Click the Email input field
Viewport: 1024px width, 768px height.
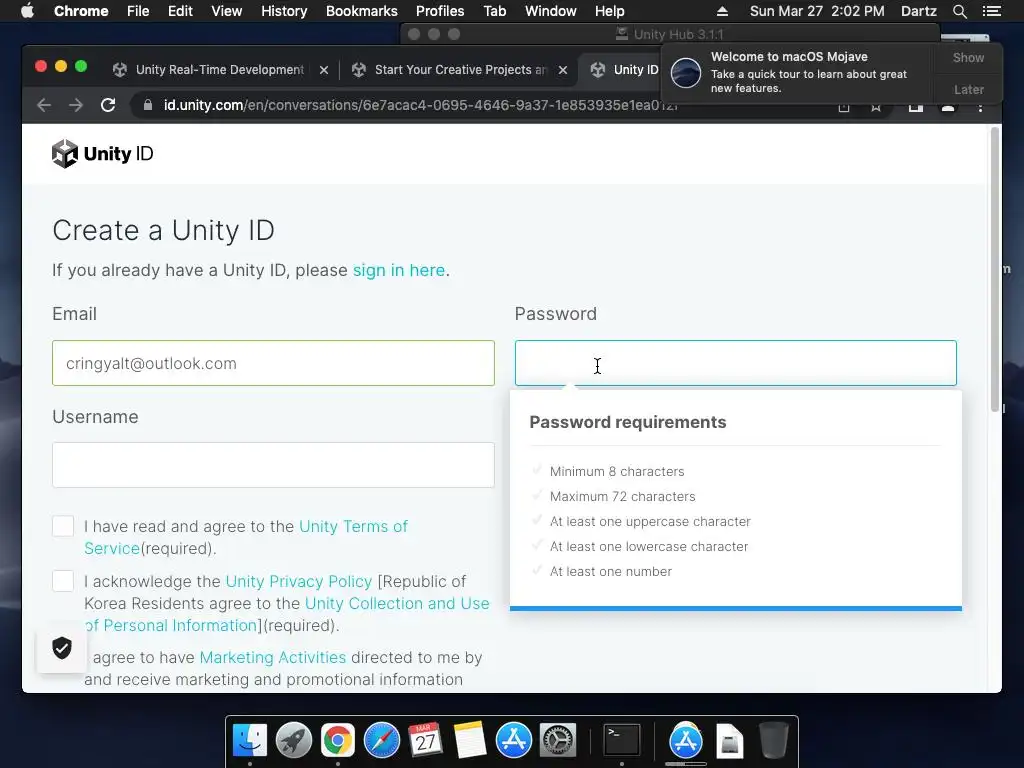pyautogui.click(x=273, y=363)
